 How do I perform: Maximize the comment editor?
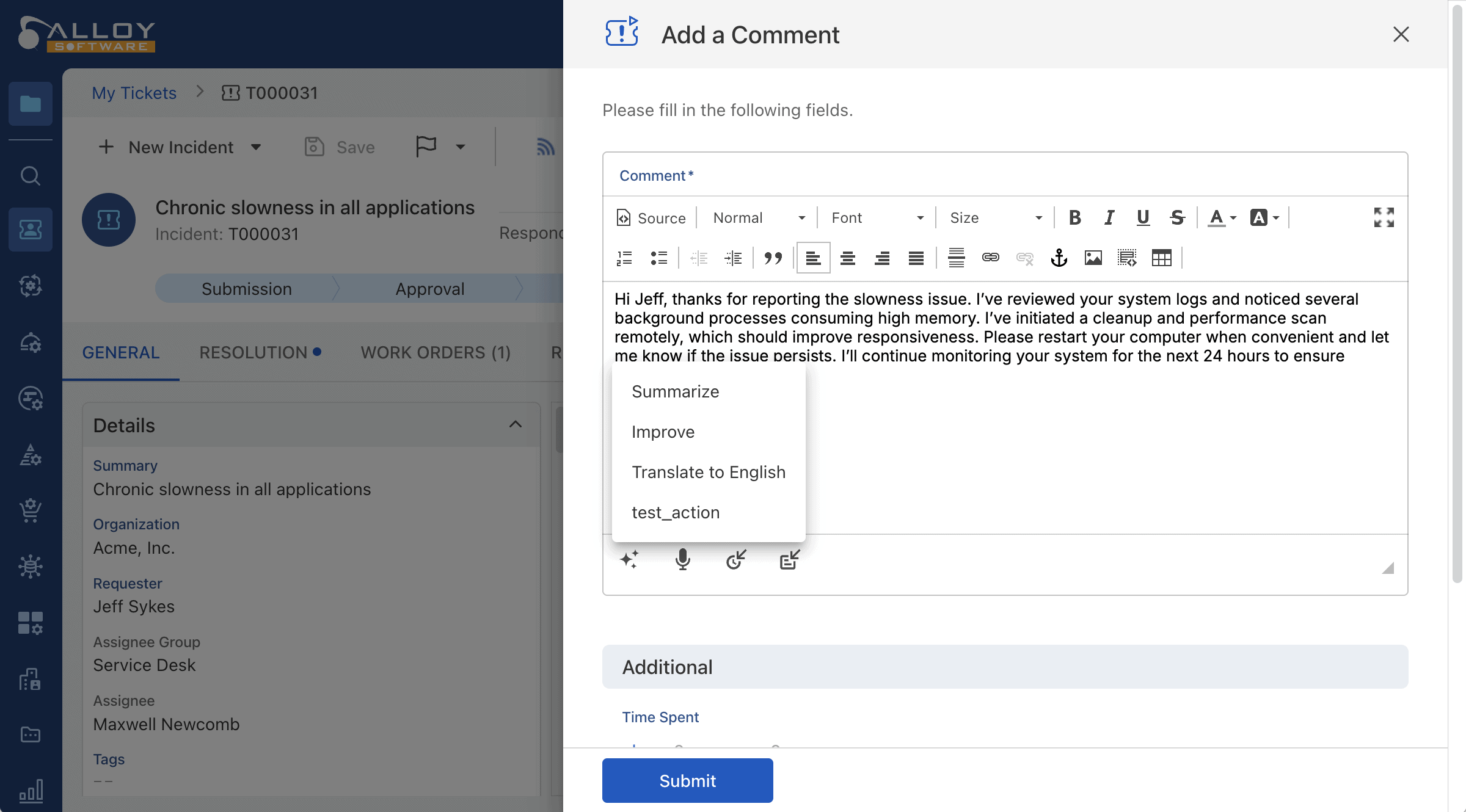point(1384,217)
